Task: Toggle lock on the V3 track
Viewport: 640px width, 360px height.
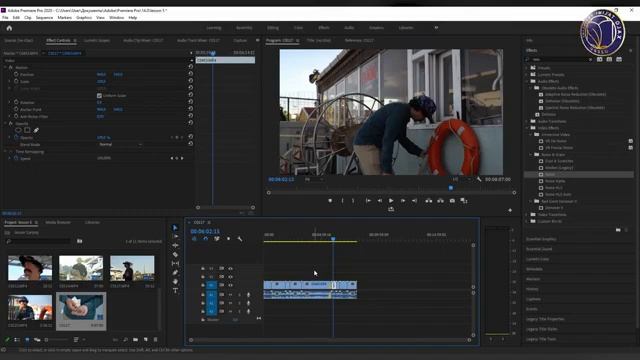Action: 203,268
